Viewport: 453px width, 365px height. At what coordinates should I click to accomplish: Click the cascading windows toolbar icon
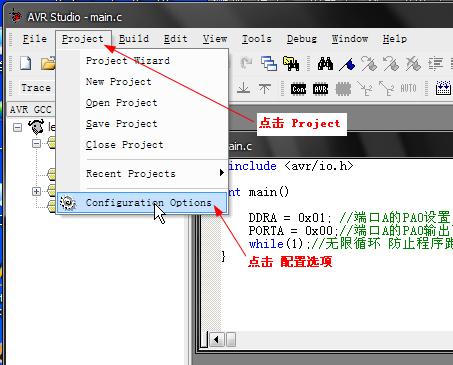(269, 63)
